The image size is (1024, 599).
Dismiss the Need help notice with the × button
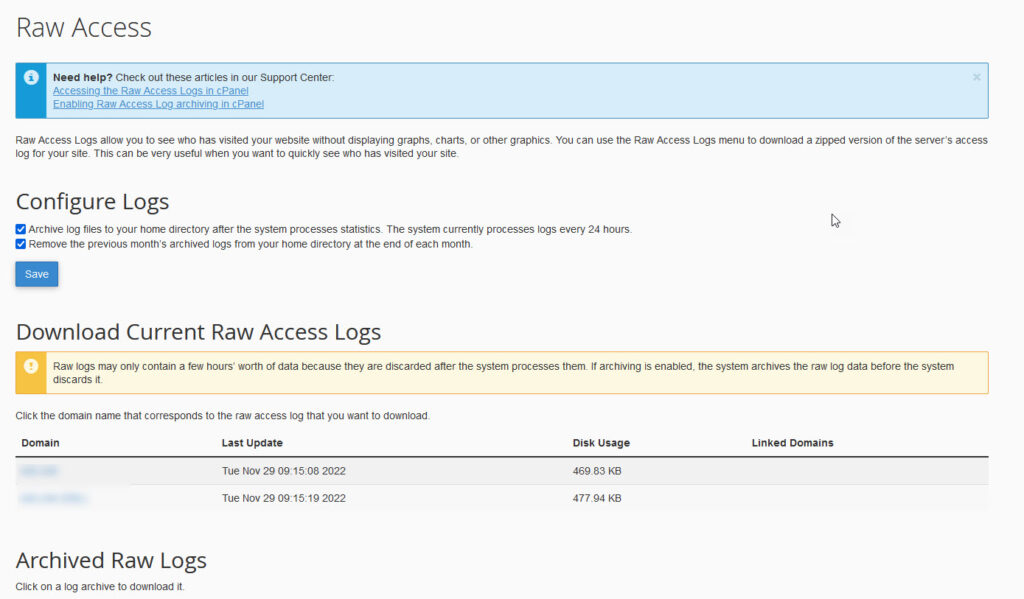click(x=976, y=77)
